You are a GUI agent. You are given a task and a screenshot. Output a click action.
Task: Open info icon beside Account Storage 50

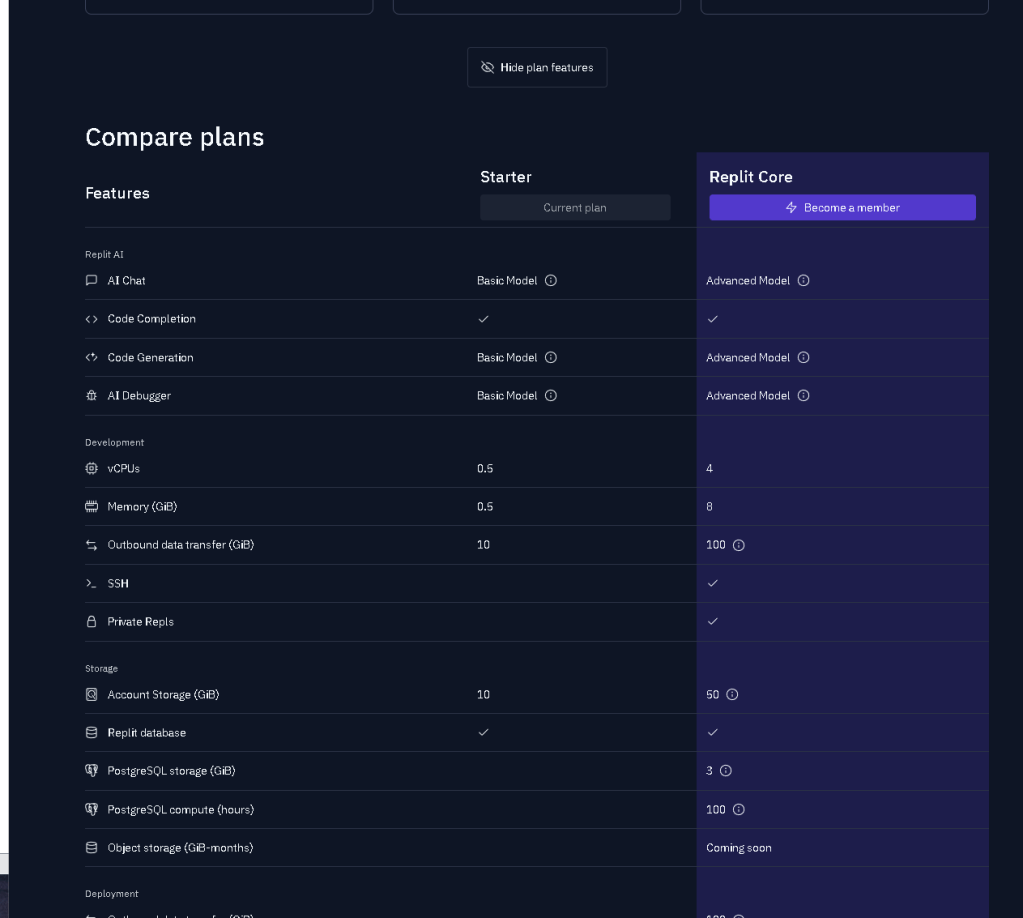click(732, 694)
